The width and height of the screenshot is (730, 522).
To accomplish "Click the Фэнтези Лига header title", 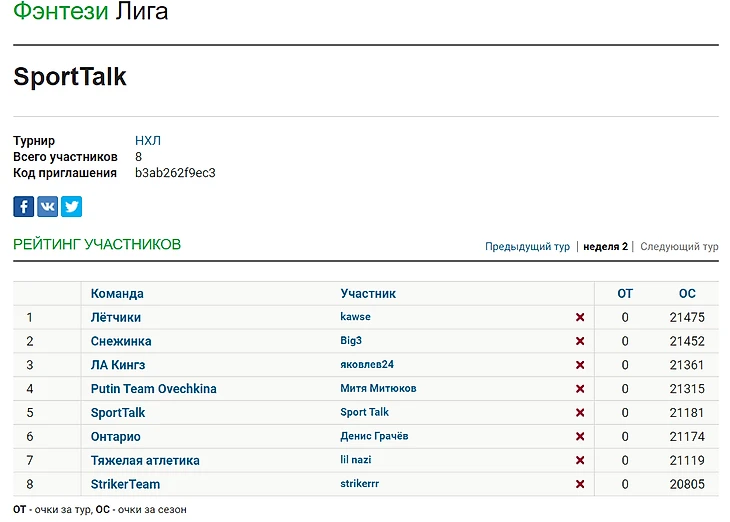I will 91,12.
